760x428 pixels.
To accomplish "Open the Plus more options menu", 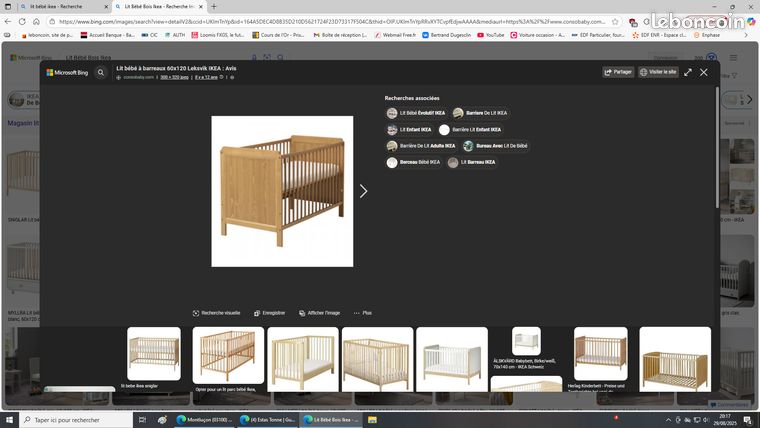I will 363,313.
